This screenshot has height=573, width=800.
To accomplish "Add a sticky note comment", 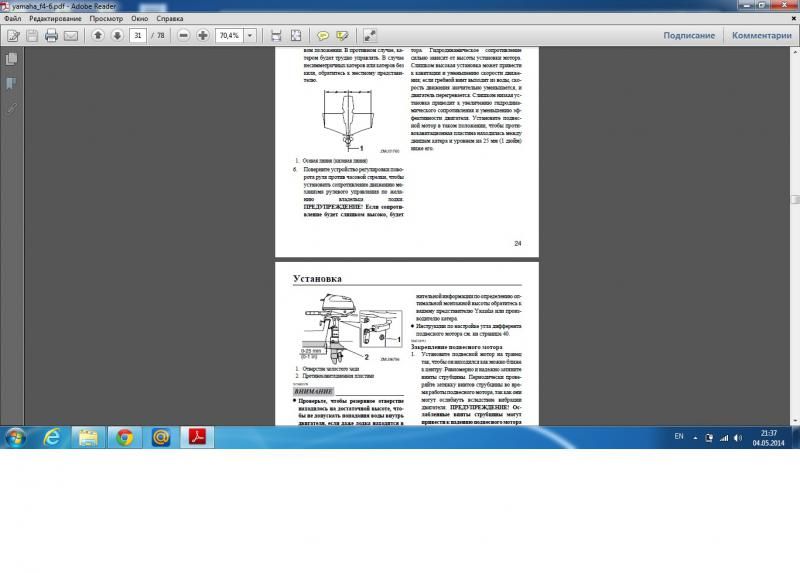I will click(x=323, y=35).
